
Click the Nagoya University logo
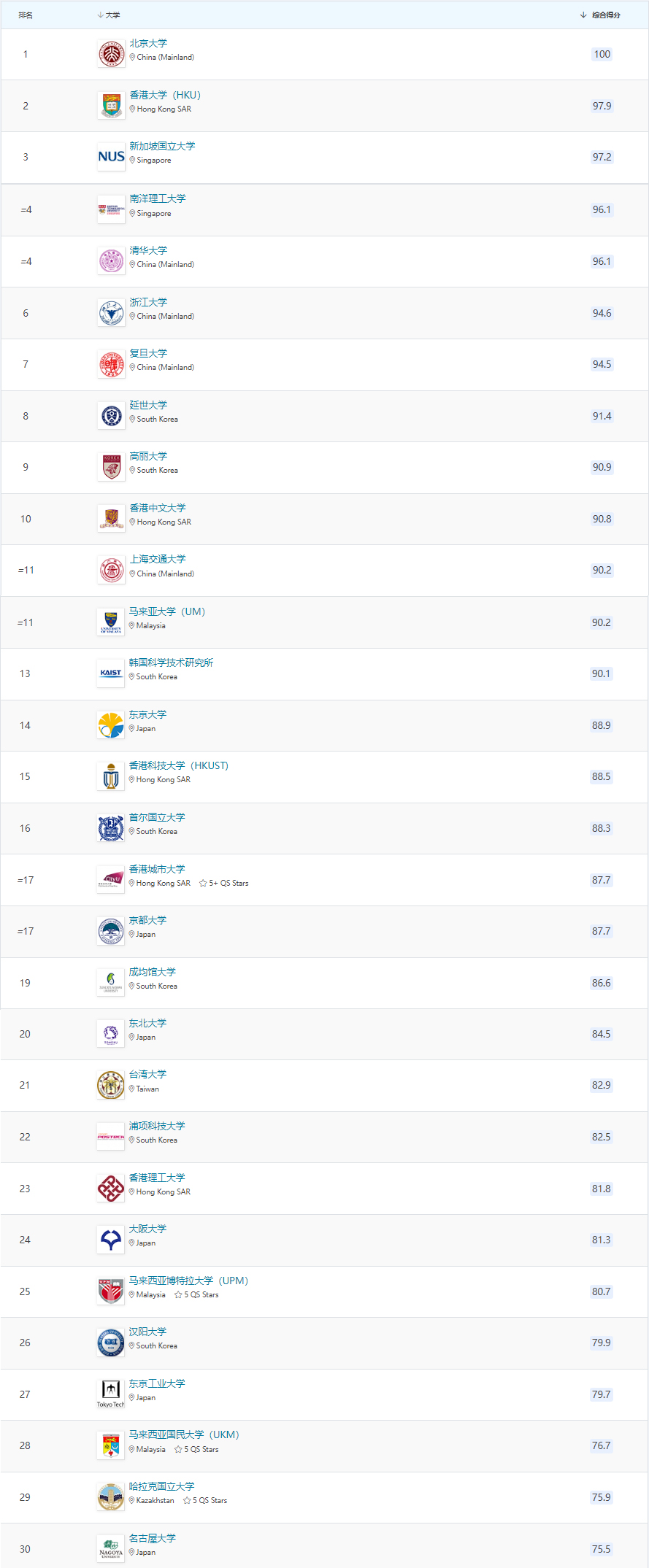pos(110,1549)
